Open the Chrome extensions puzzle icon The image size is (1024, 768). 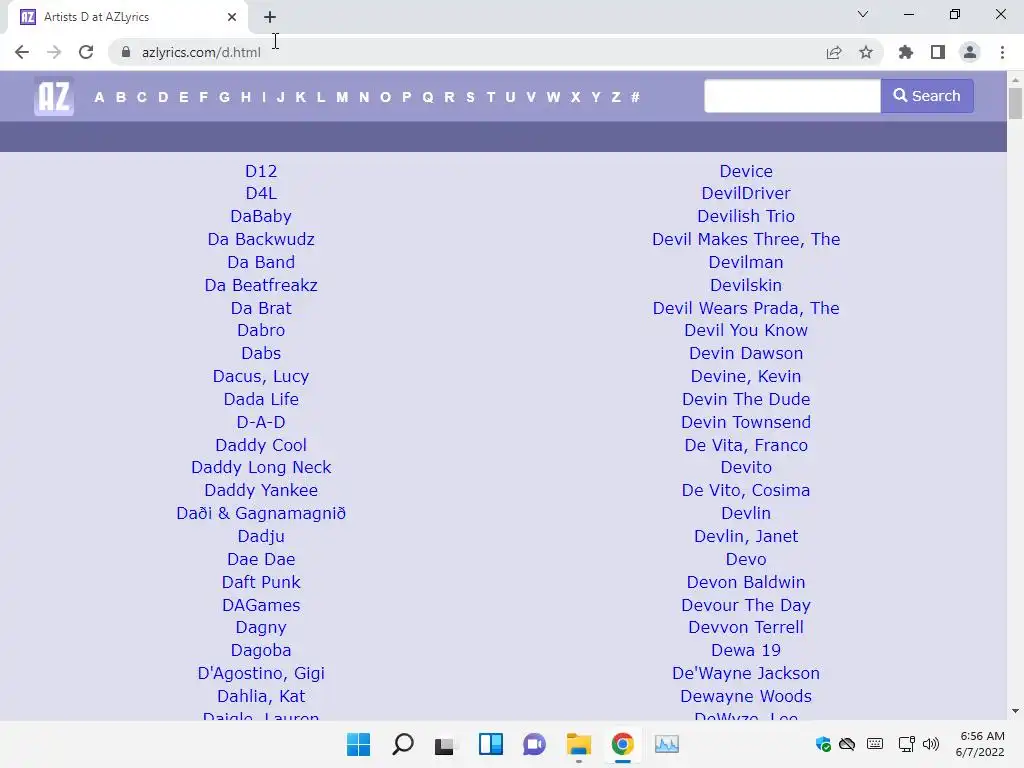pyautogui.click(x=906, y=52)
